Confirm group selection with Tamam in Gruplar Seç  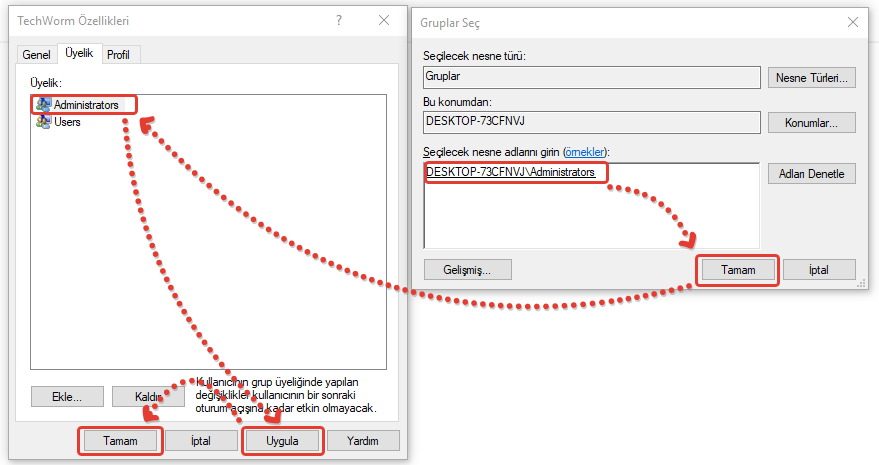click(735, 270)
